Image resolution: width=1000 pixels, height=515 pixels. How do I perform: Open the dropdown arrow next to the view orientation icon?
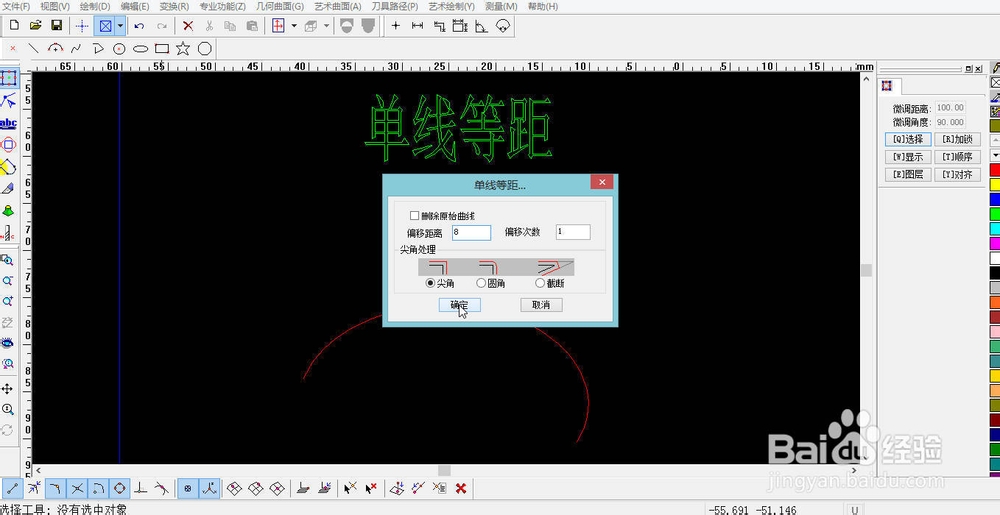(294, 26)
